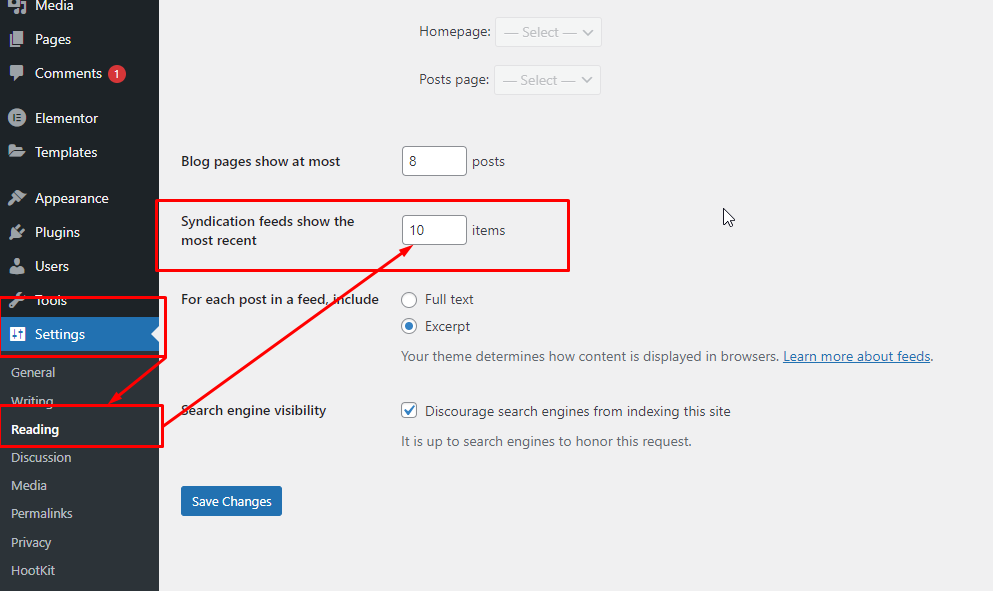Click the Templates folder icon
The width and height of the screenshot is (993, 591).
tap(17, 151)
